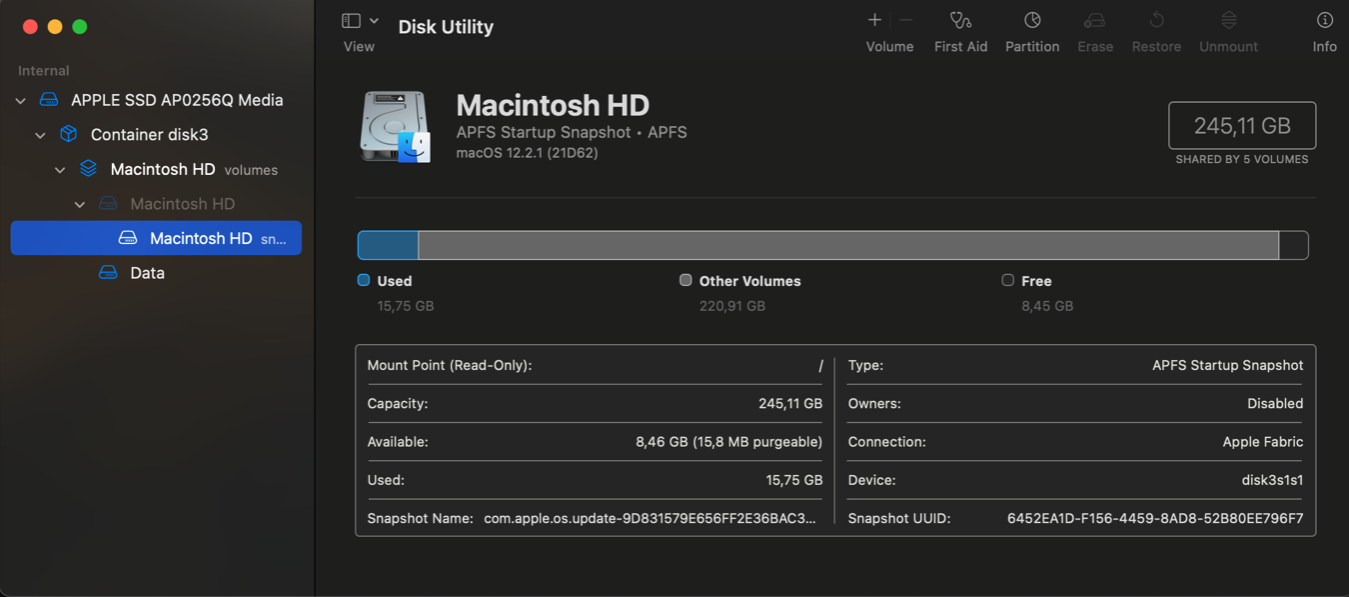Viewport: 1349px width, 597px height.
Task: Expand the View dropdown chevron in toolbar
Action: (x=374, y=21)
